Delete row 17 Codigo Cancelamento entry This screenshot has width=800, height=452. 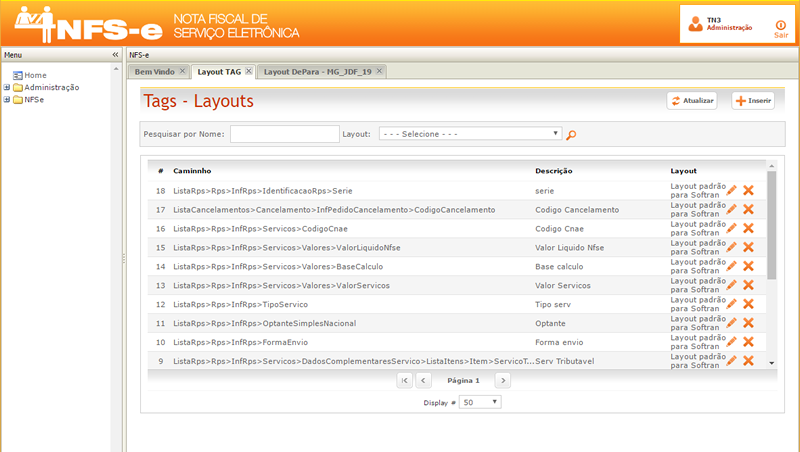point(748,209)
